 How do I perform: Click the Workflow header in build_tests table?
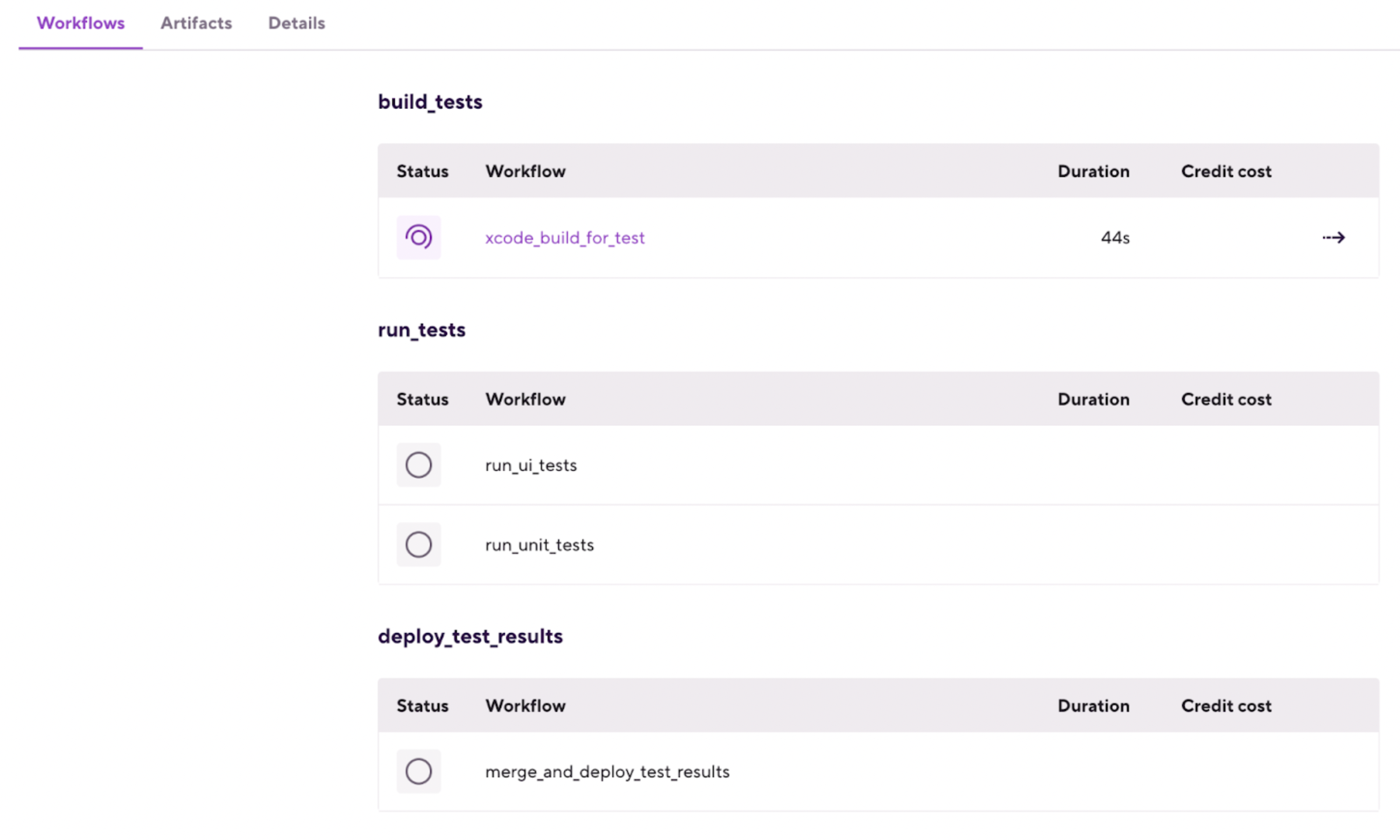pos(525,171)
